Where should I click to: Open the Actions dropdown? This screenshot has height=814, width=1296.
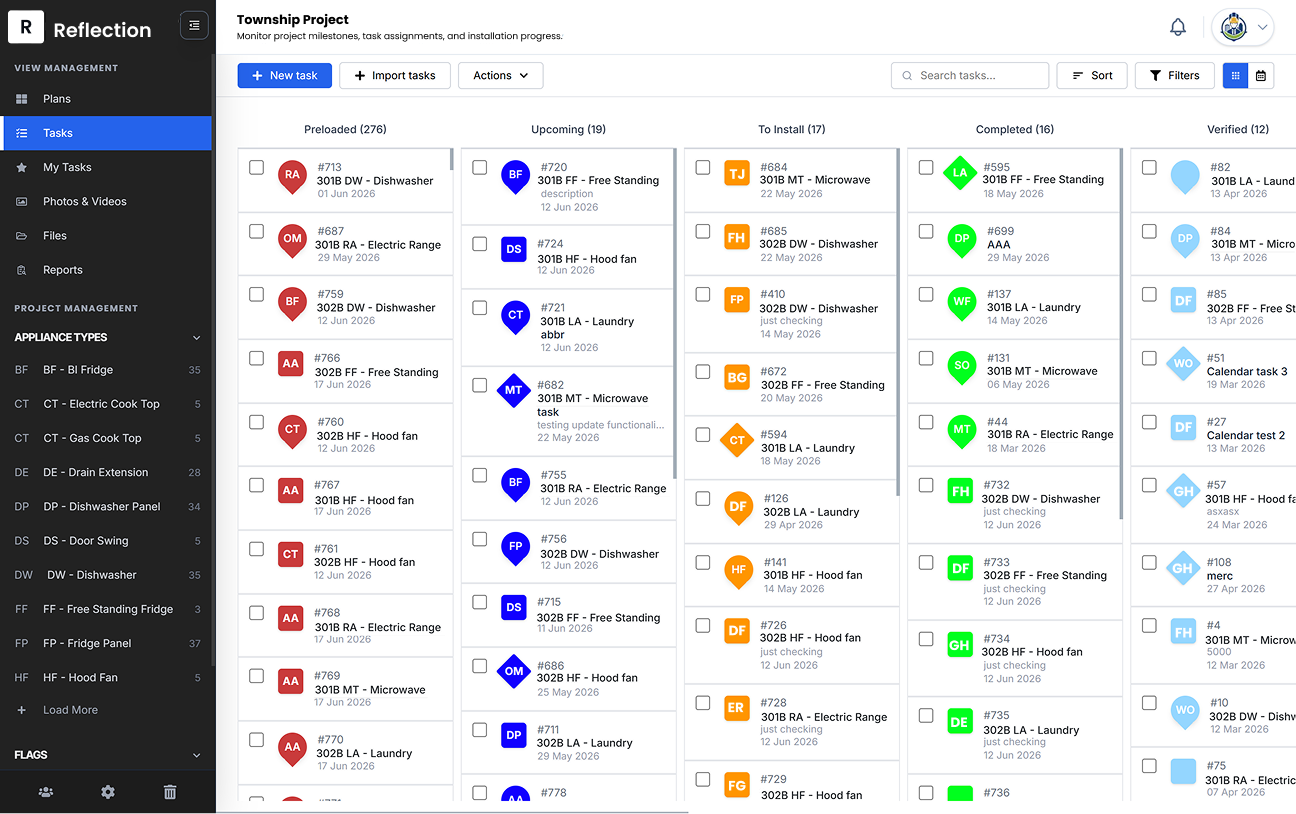[500, 76]
